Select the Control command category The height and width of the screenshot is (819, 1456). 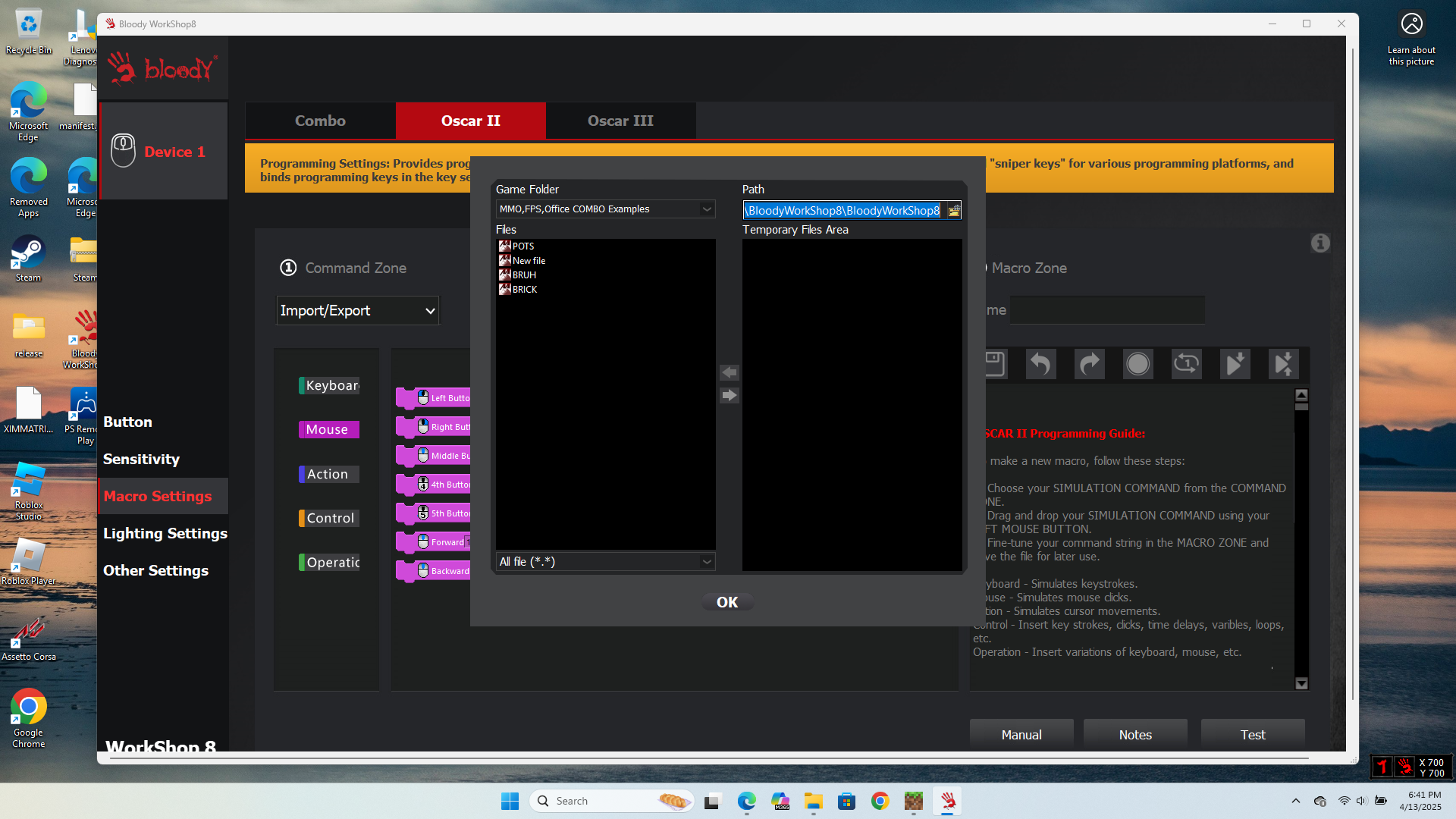[x=329, y=519]
